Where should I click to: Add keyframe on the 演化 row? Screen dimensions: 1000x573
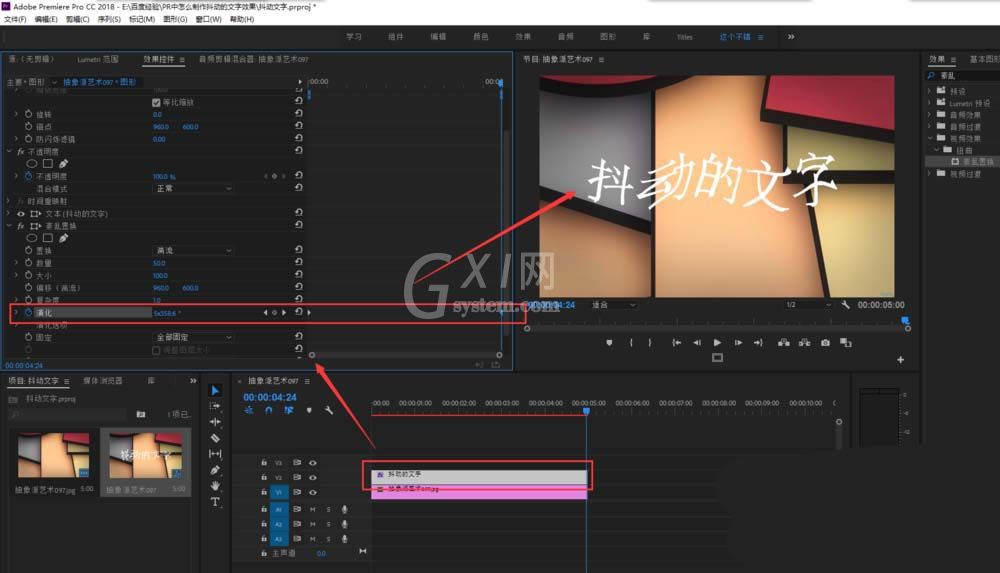(x=275, y=313)
